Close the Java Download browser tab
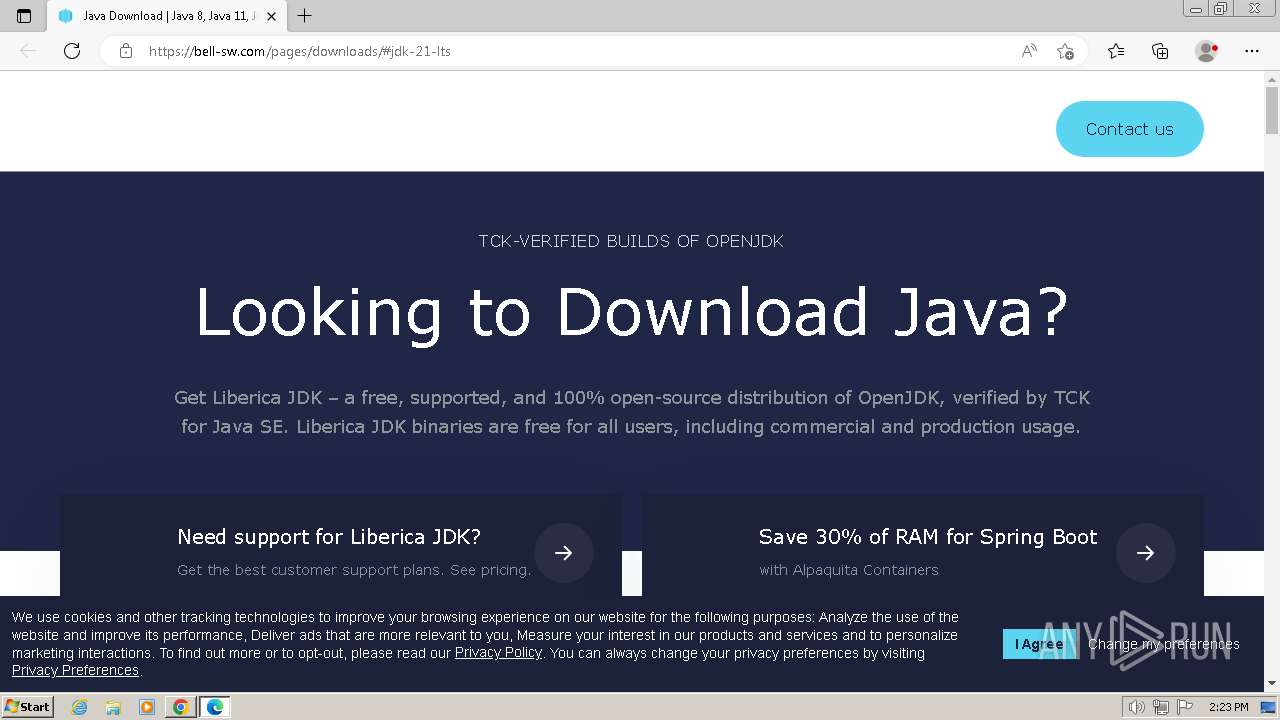 pyautogui.click(x=271, y=16)
